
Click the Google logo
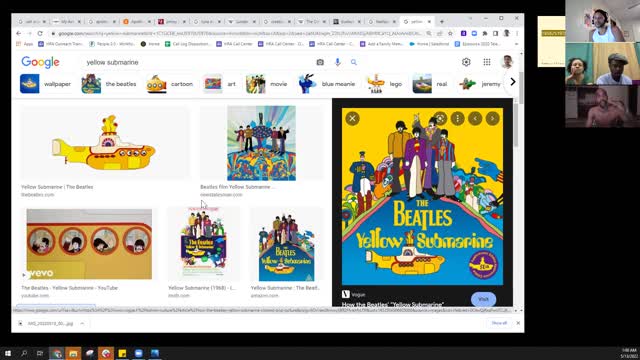[x=40, y=62]
